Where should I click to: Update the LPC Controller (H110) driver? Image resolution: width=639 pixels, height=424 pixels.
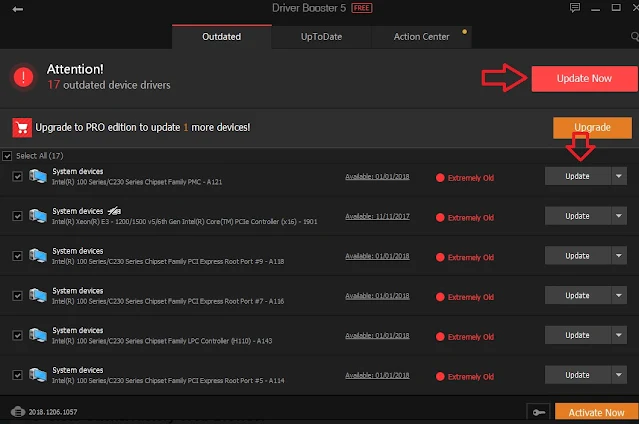pyautogui.click(x=577, y=335)
